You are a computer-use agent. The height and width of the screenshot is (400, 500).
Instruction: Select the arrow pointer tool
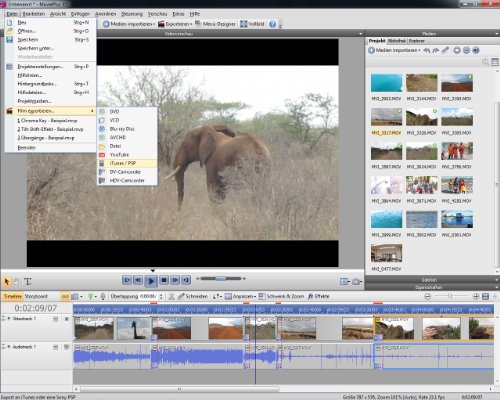pos(7,282)
